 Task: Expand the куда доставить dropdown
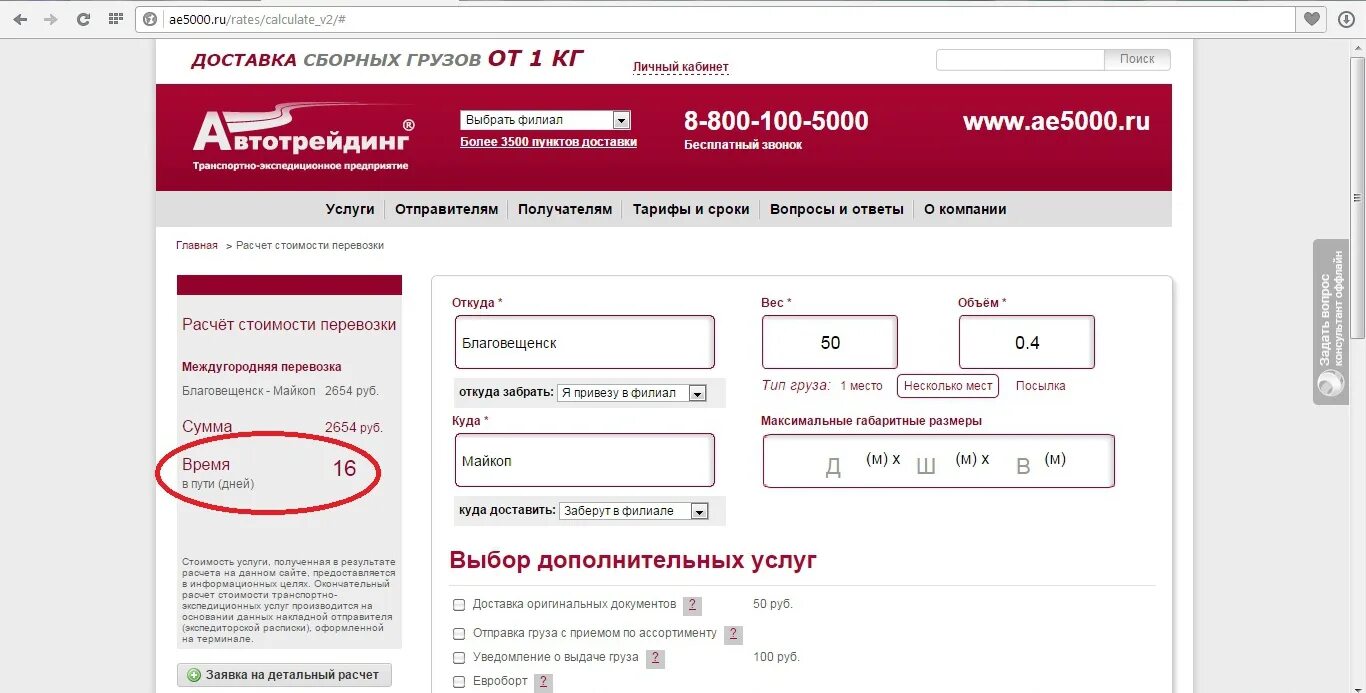[x=634, y=511]
